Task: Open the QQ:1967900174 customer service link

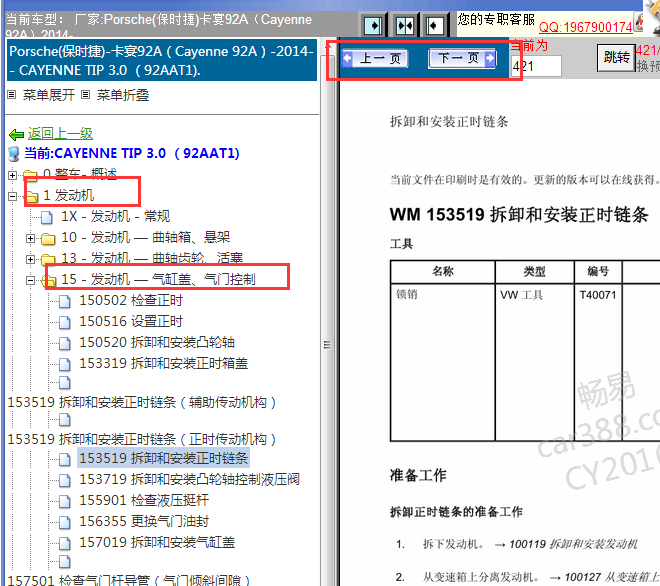Action: click(x=585, y=27)
